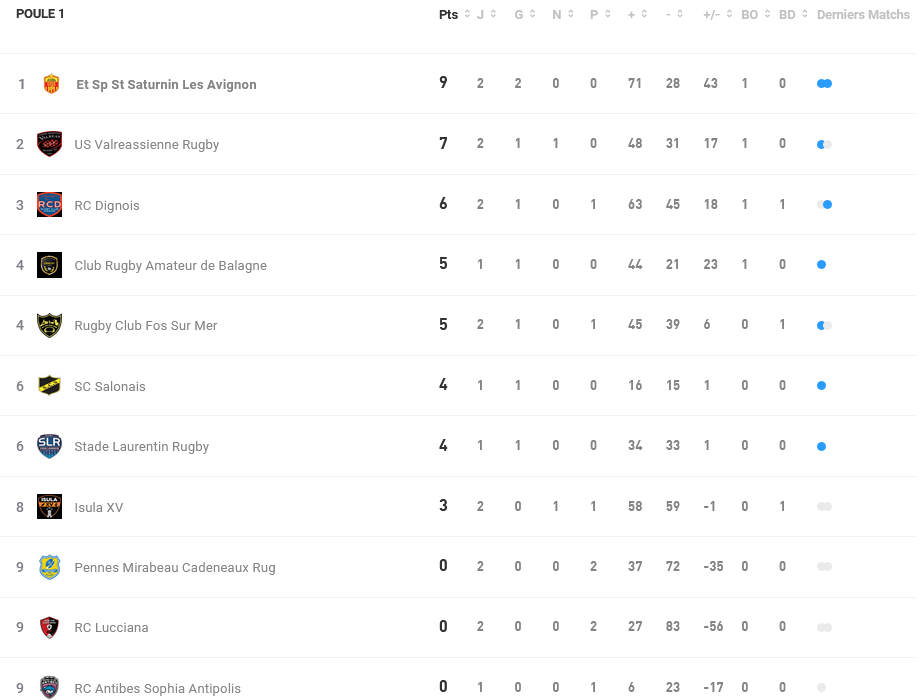Click the SC Salonais club logo
Viewport: 921px width, 700px height.
coord(49,386)
